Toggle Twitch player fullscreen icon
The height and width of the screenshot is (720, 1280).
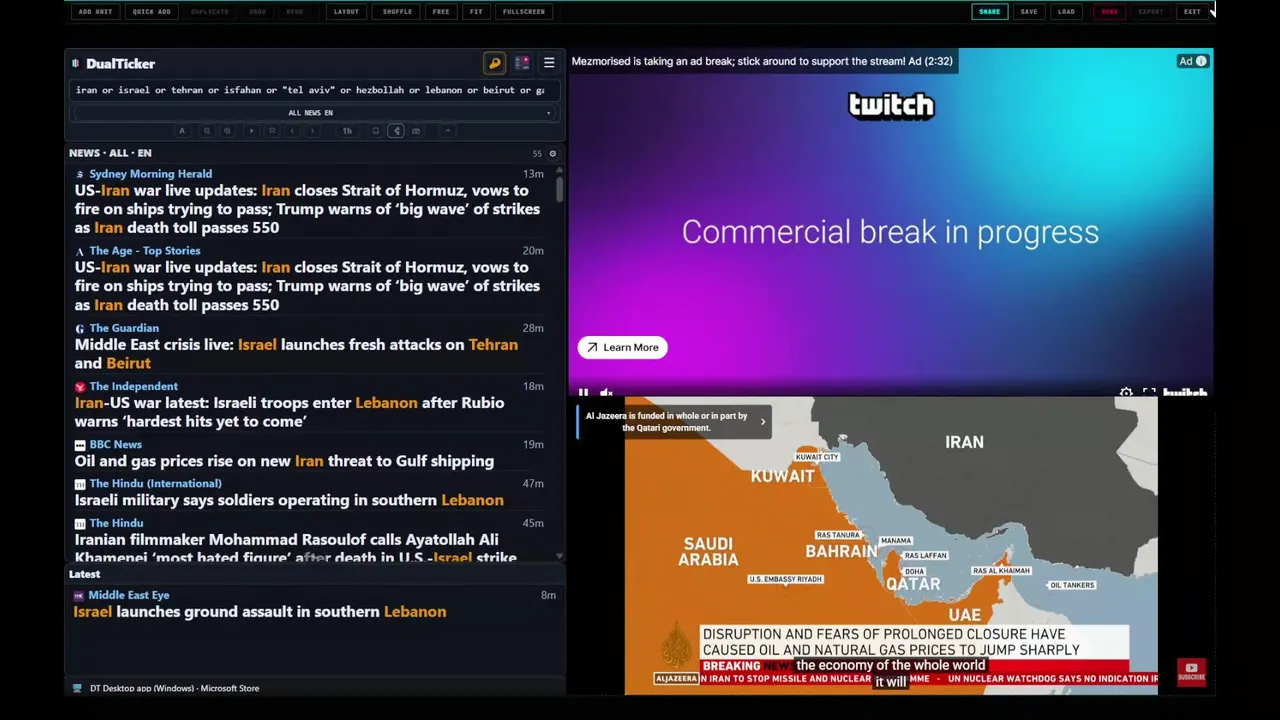pos(1149,393)
